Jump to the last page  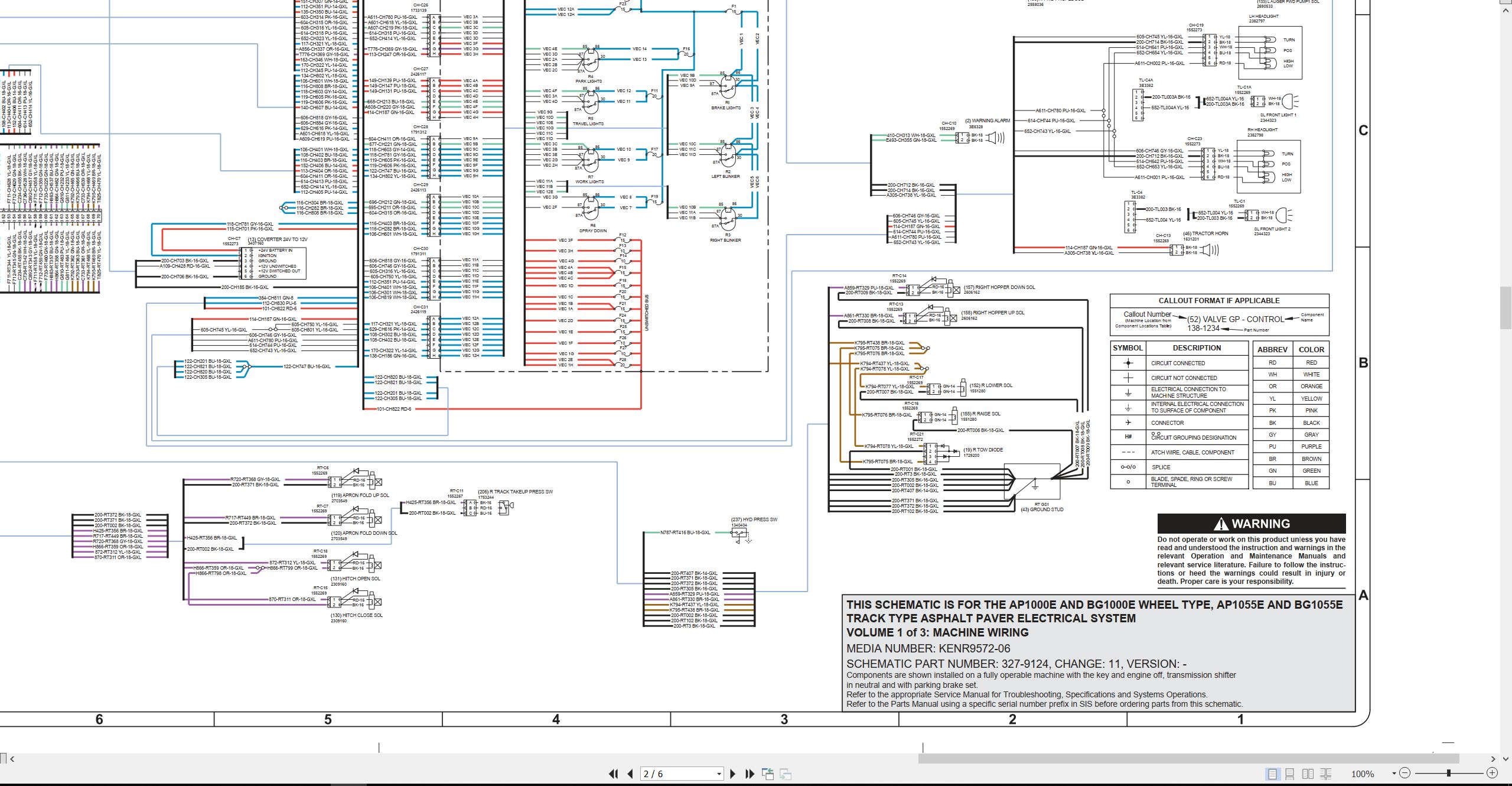click(x=750, y=774)
